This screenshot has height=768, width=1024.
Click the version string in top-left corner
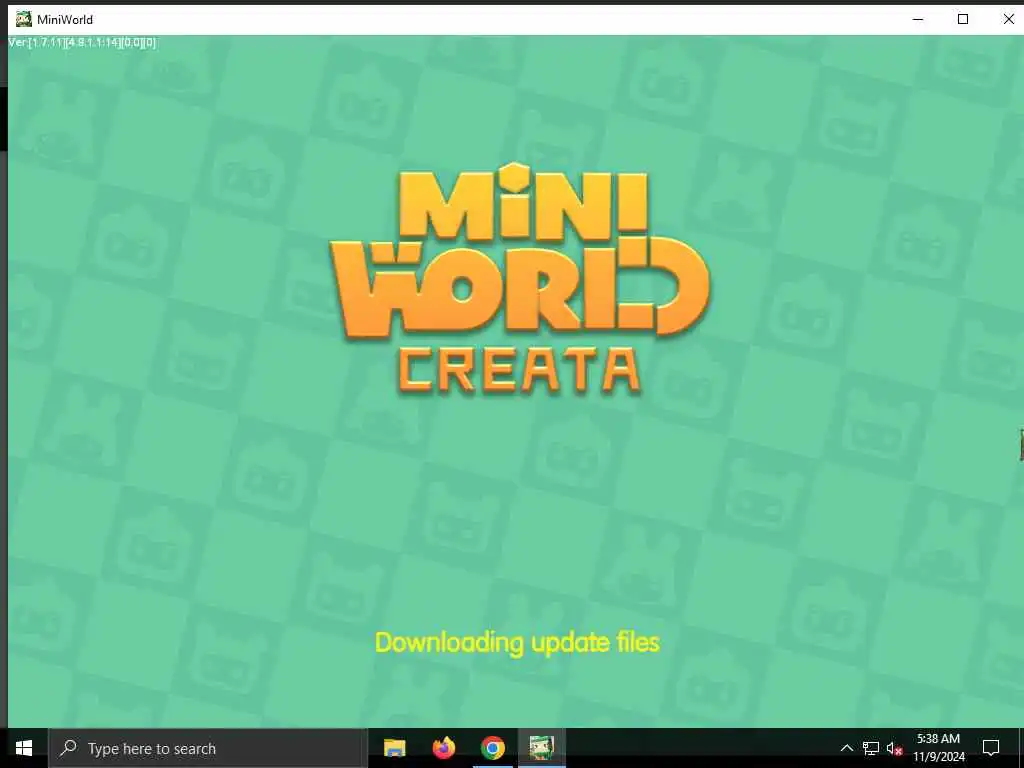(82, 42)
